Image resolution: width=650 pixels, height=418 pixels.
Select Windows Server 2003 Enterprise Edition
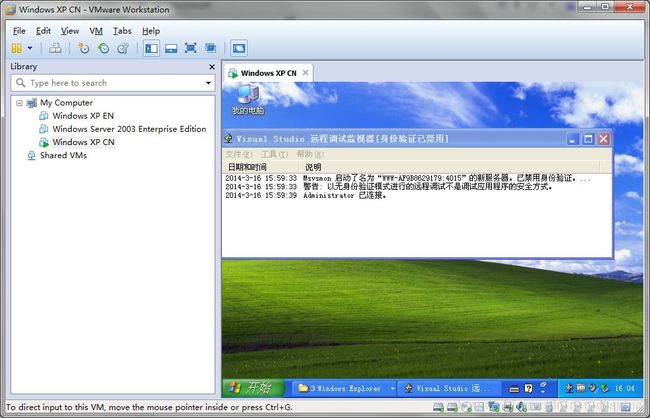tap(129, 129)
